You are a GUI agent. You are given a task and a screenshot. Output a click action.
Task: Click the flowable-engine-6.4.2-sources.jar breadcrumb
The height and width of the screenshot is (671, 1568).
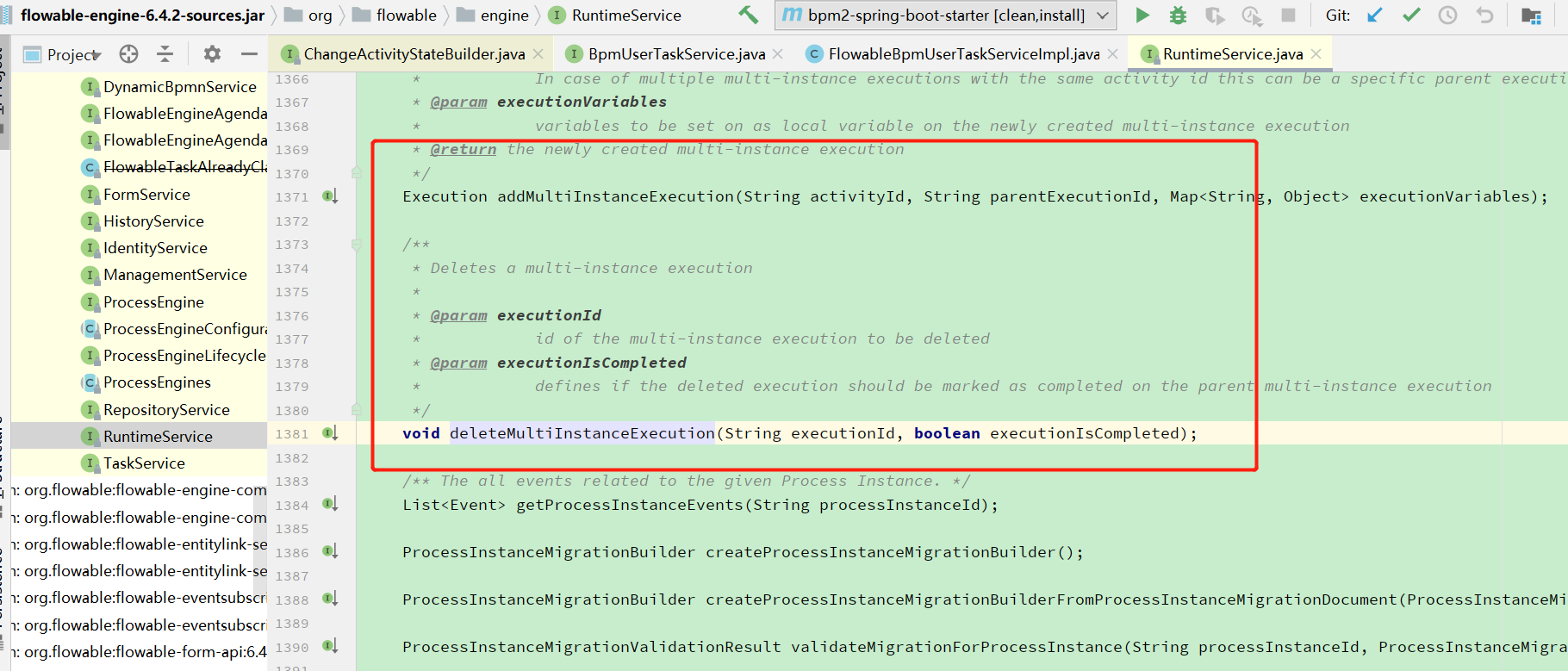(x=135, y=16)
